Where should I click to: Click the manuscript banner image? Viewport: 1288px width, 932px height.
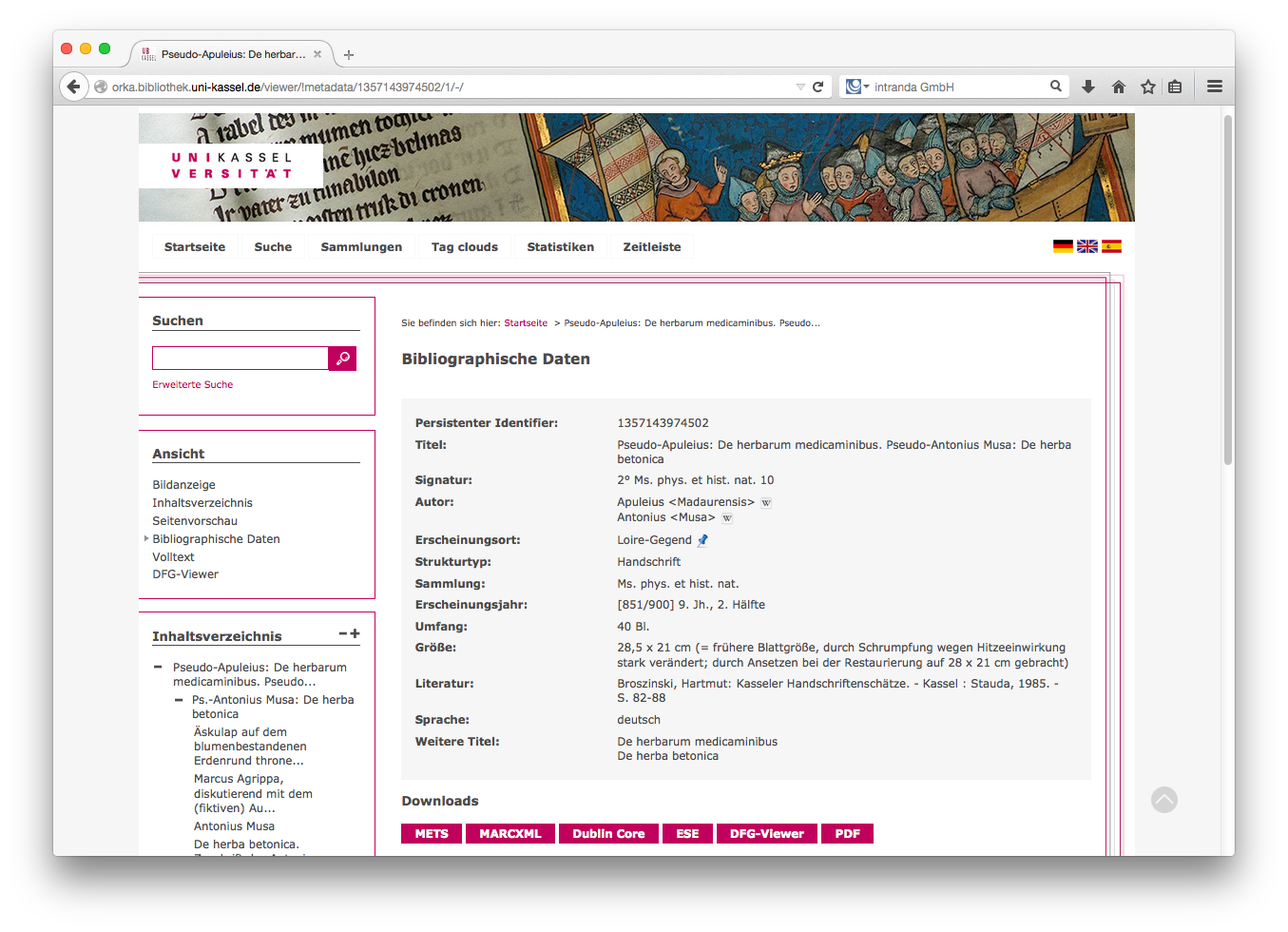point(637,167)
